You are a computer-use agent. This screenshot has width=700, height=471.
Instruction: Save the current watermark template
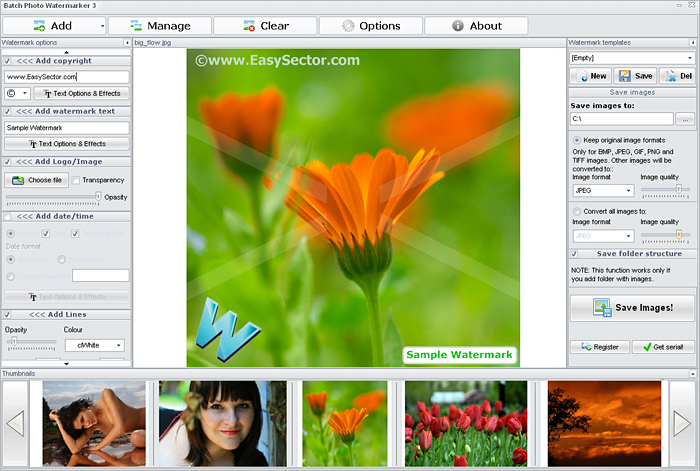pyautogui.click(x=635, y=76)
